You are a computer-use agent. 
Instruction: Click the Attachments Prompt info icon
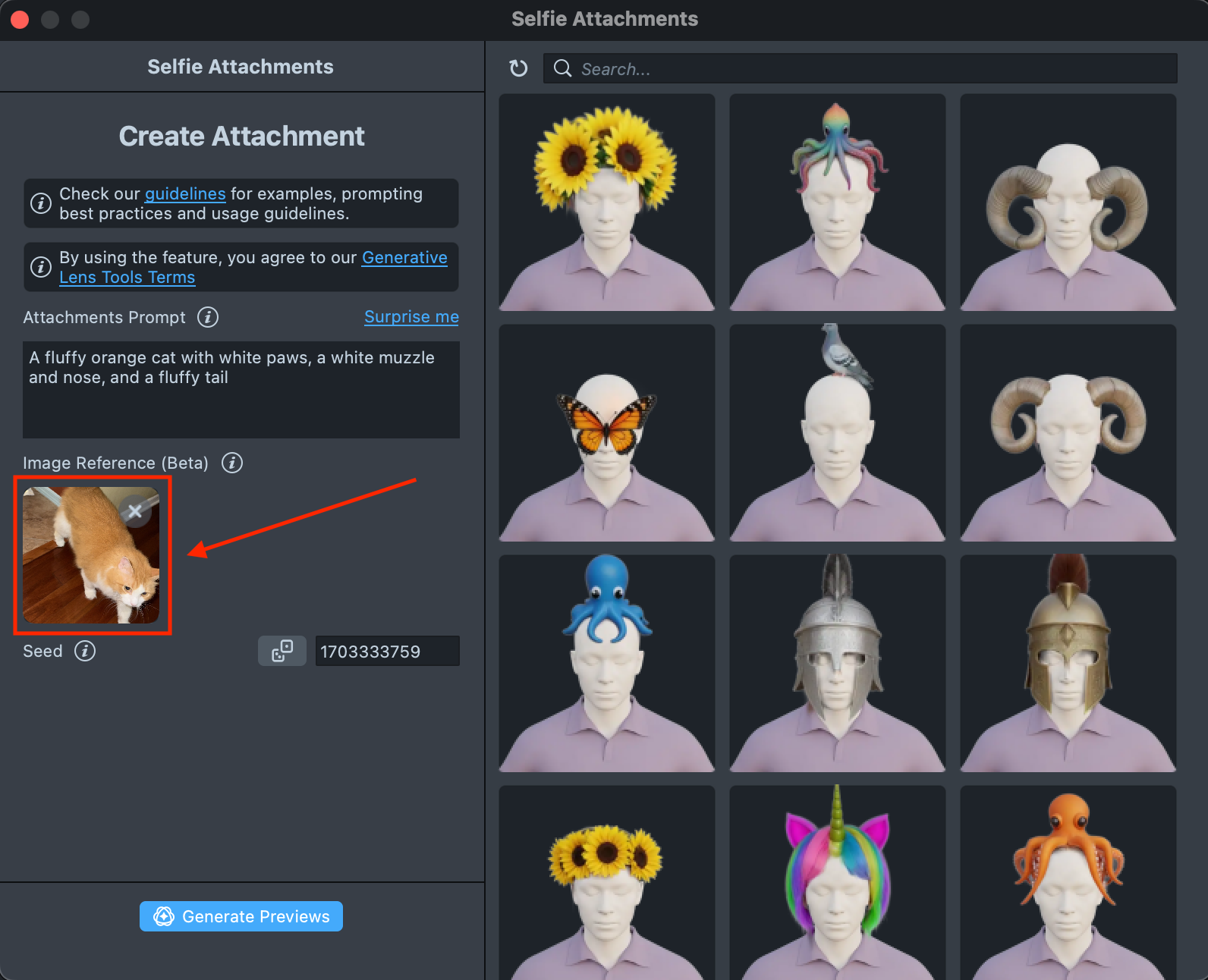tap(208, 317)
